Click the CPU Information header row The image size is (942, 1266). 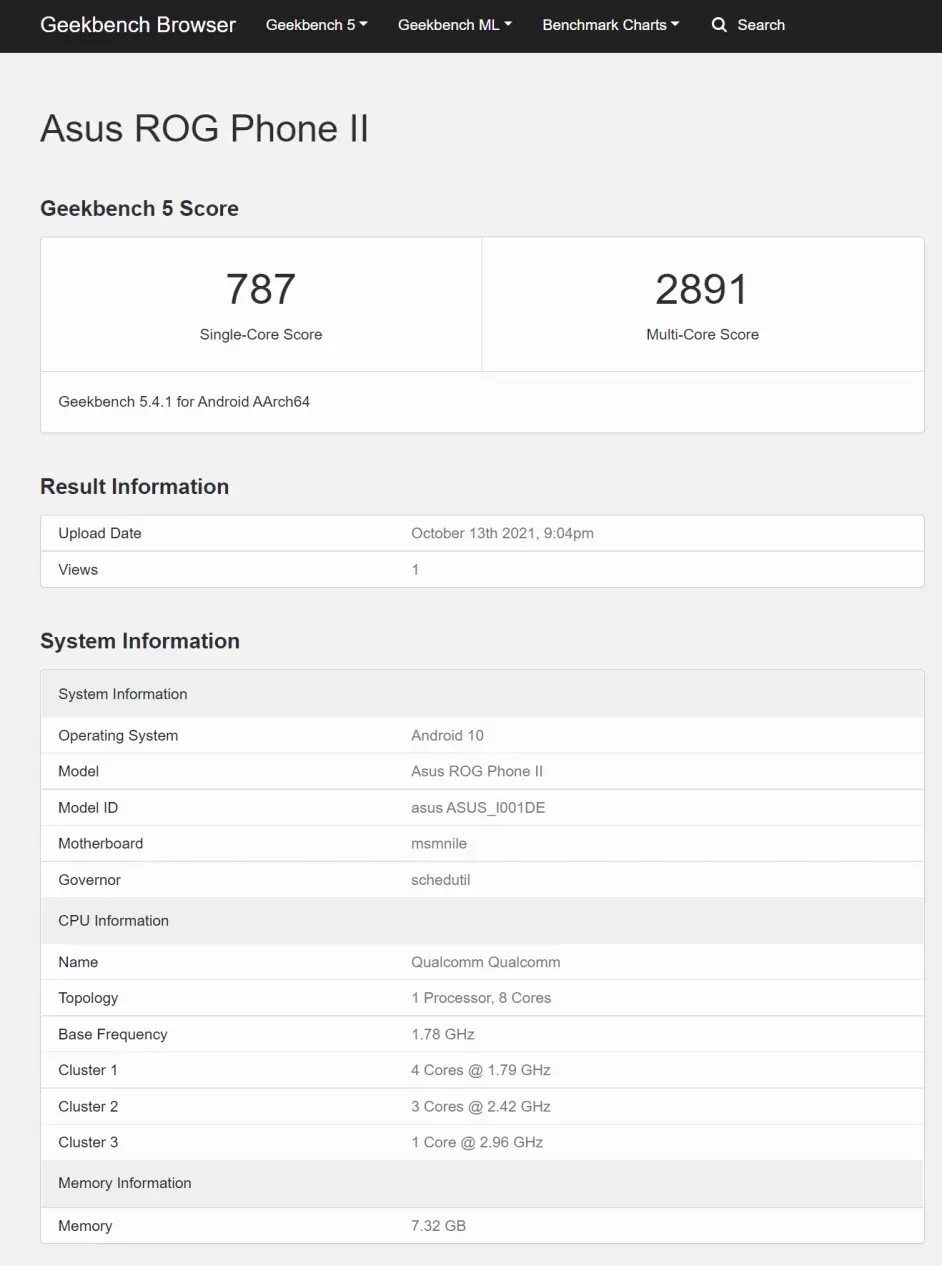(482, 921)
